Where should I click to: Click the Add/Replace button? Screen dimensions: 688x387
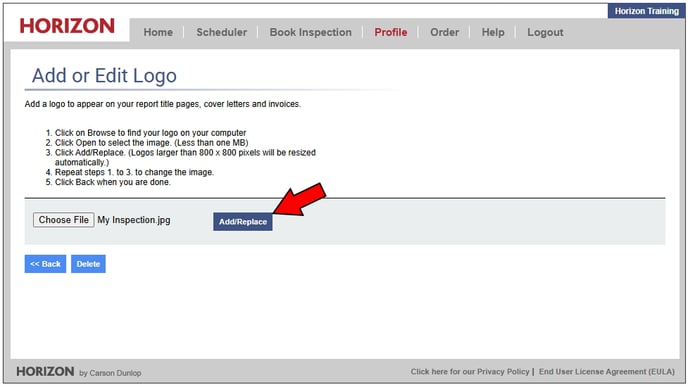[243, 222]
